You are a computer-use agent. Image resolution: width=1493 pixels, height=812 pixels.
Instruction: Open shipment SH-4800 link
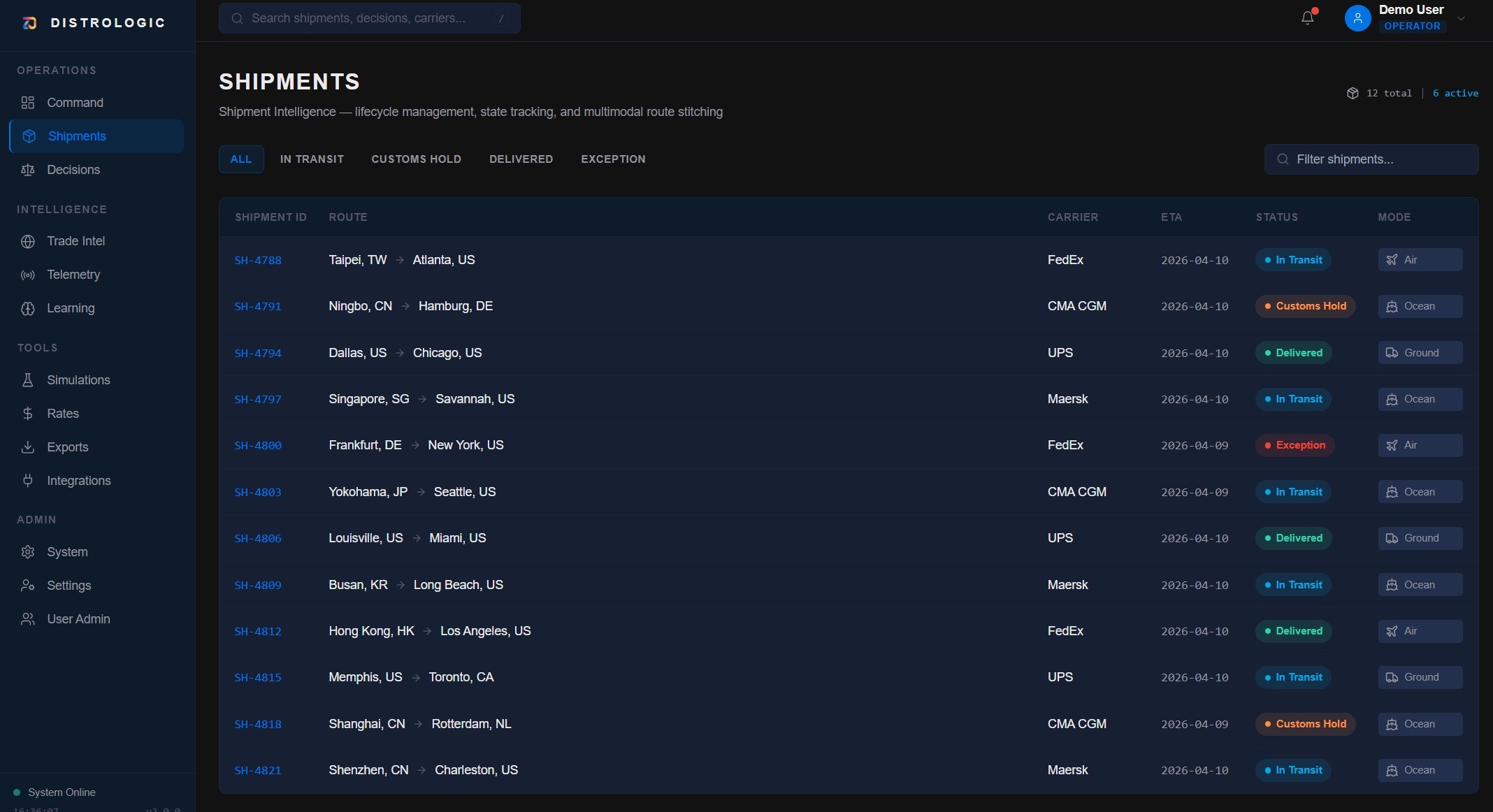coord(258,445)
